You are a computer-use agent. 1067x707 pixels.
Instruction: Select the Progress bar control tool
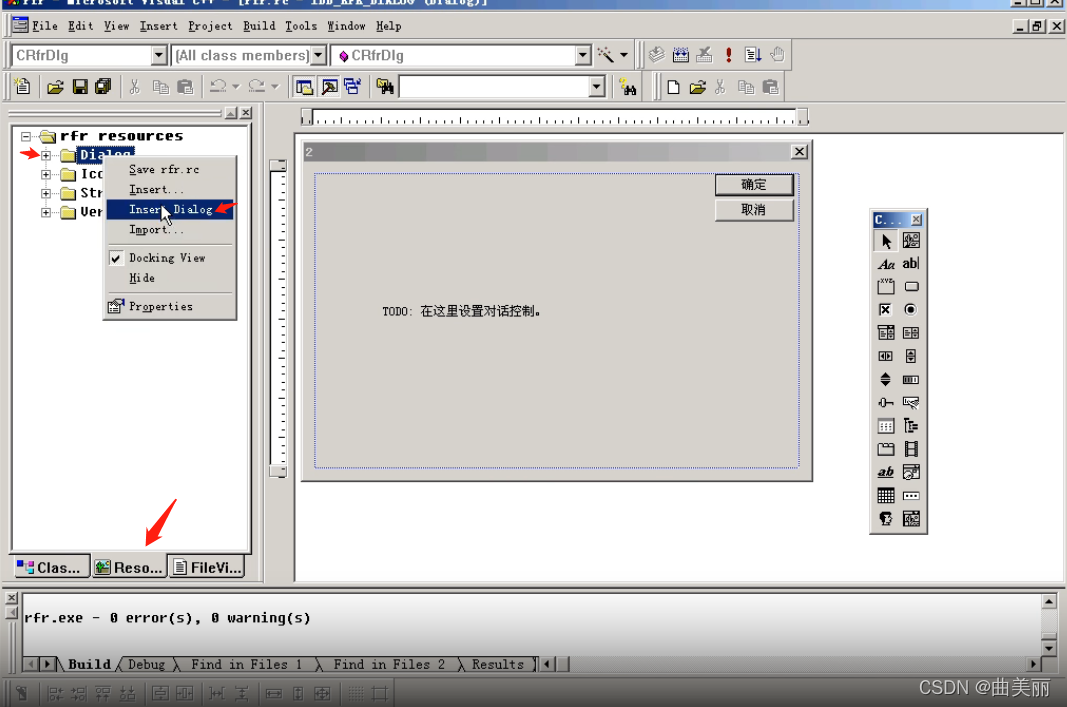coord(910,379)
